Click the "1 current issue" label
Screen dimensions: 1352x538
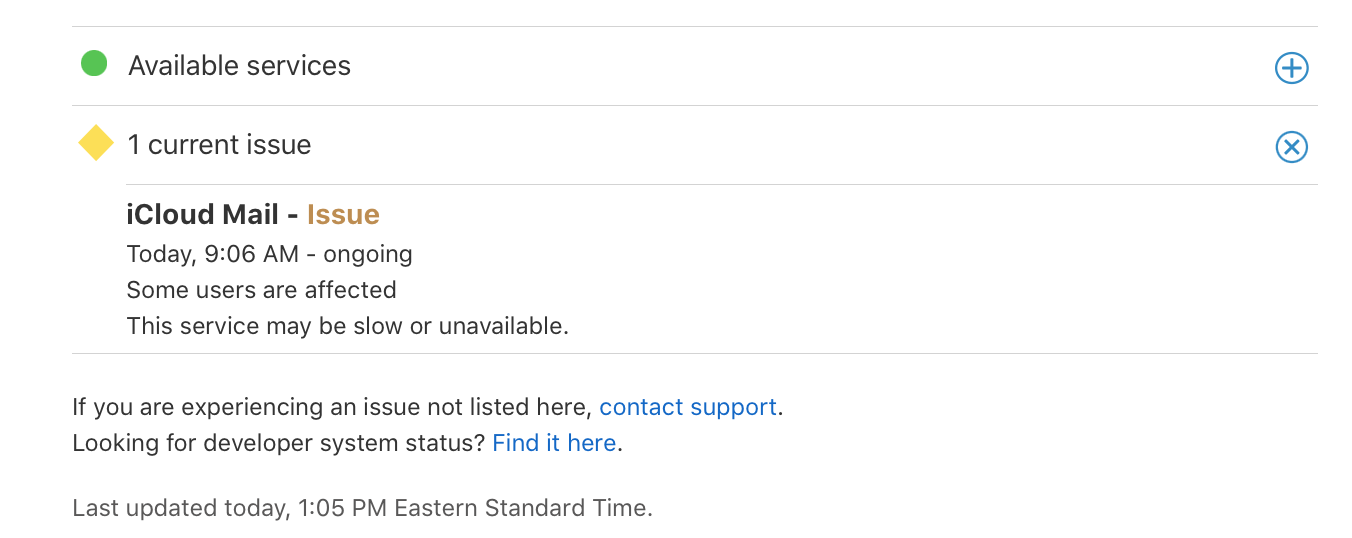pos(220,145)
